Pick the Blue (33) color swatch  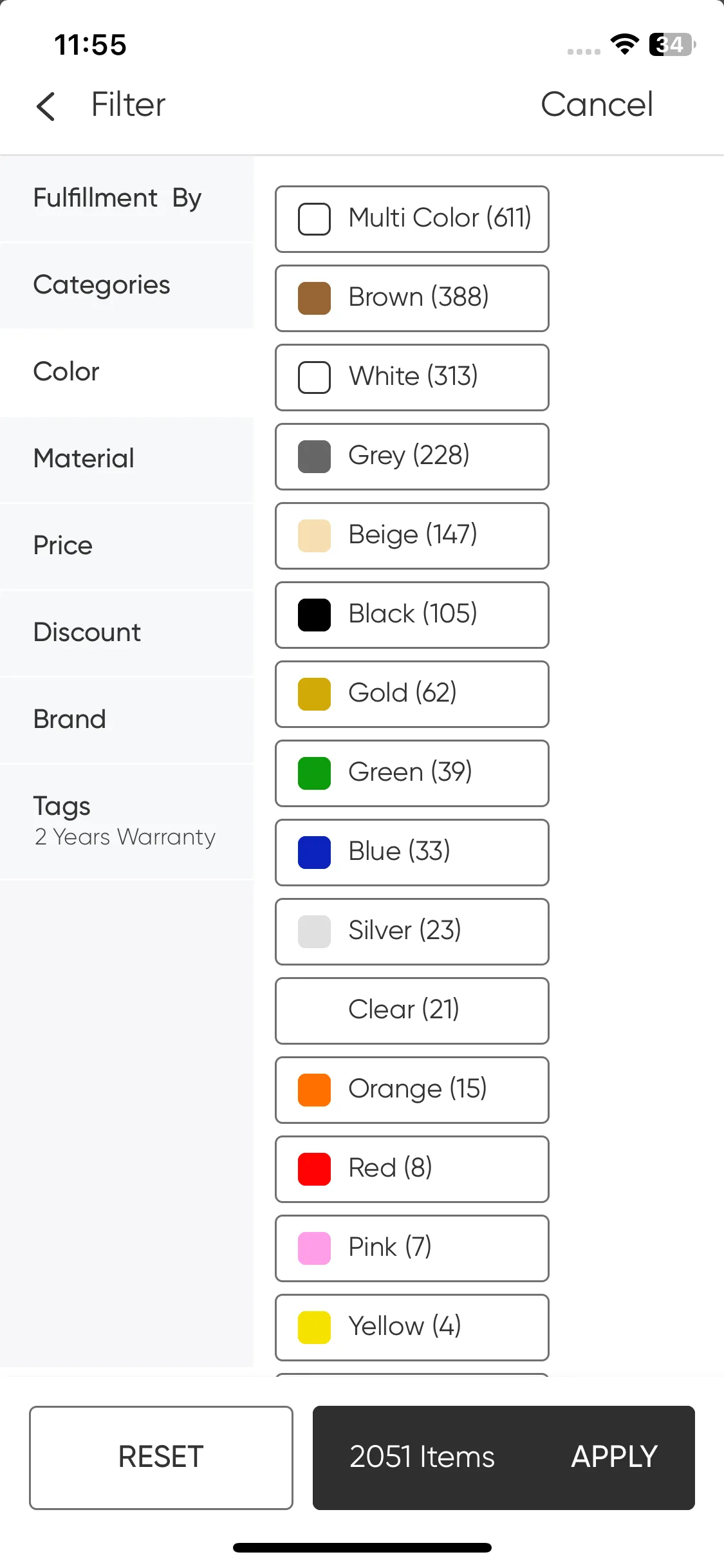click(314, 852)
